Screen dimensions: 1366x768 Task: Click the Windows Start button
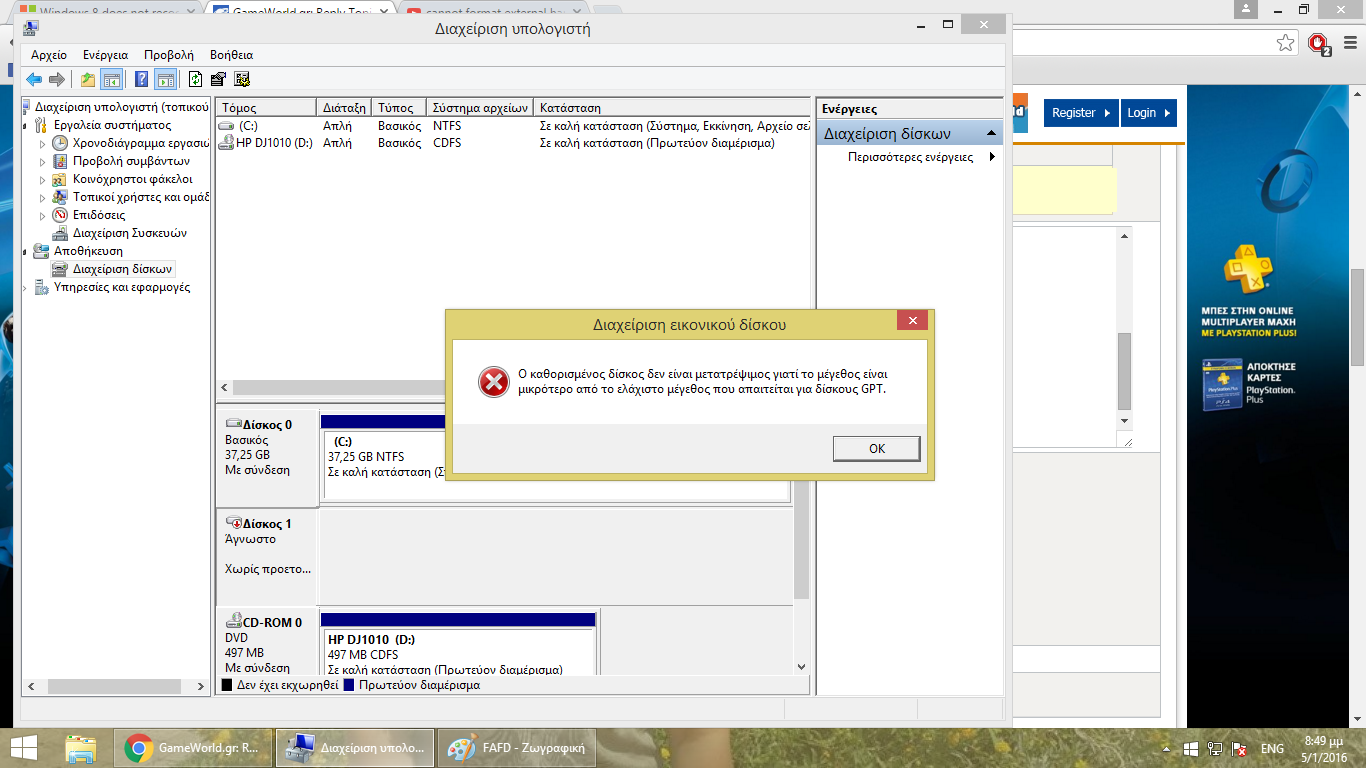[x=24, y=748]
